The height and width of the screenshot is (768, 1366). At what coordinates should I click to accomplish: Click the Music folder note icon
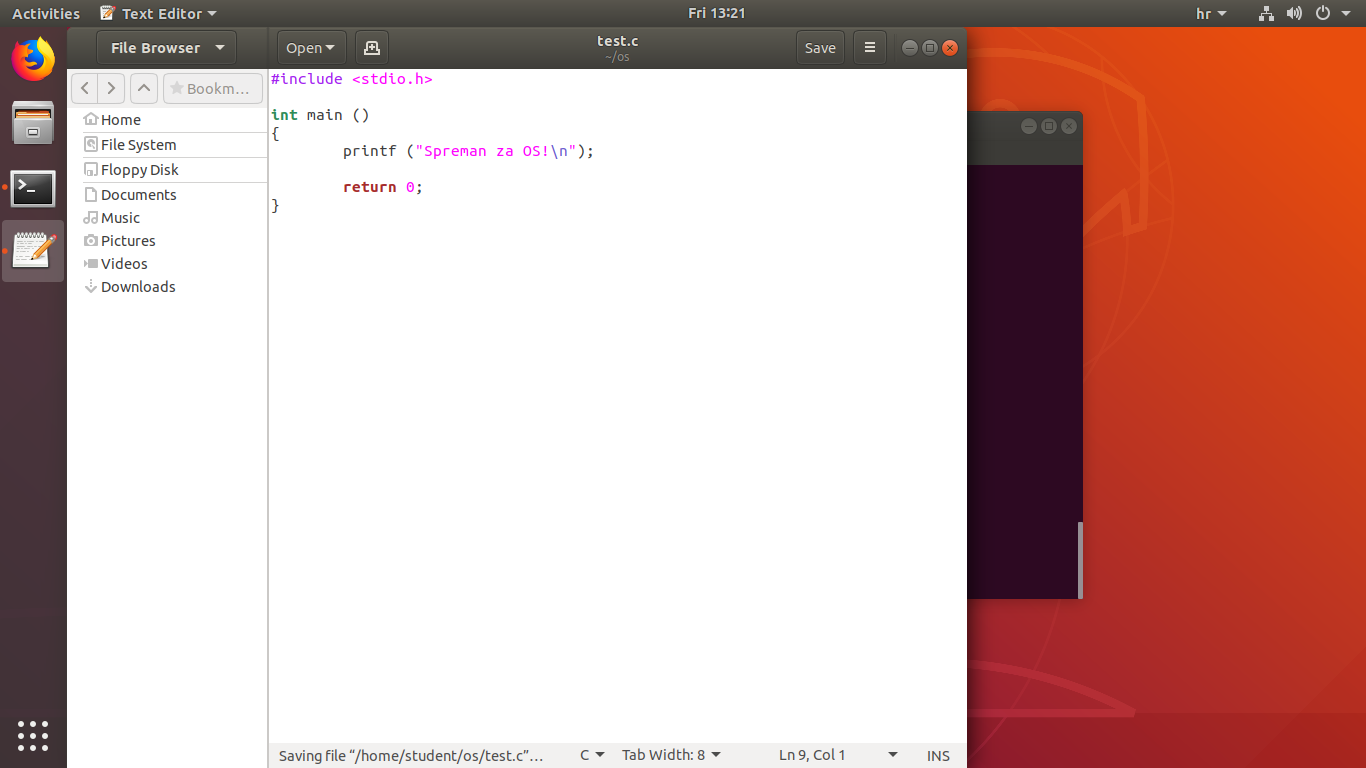click(91, 217)
